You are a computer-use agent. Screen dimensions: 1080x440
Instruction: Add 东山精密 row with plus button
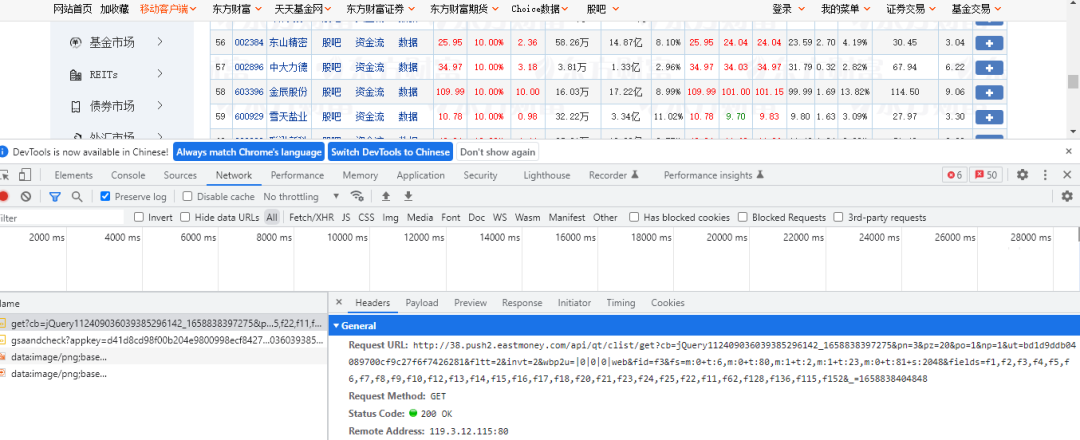click(x=988, y=43)
